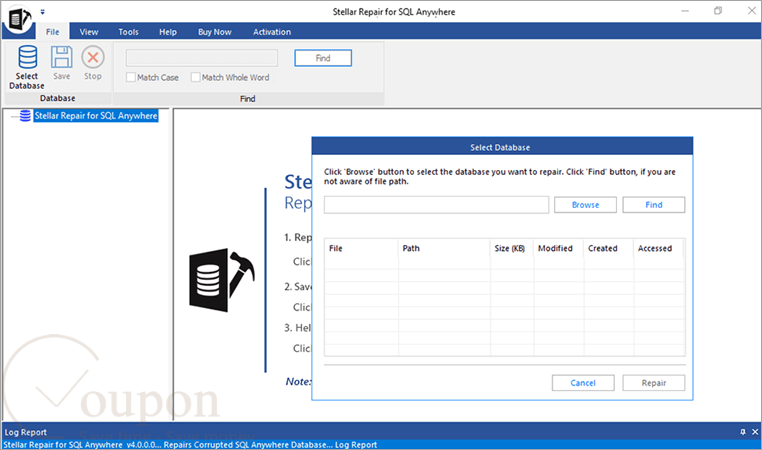
Task: Focus the database file path field
Action: tap(436, 205)
